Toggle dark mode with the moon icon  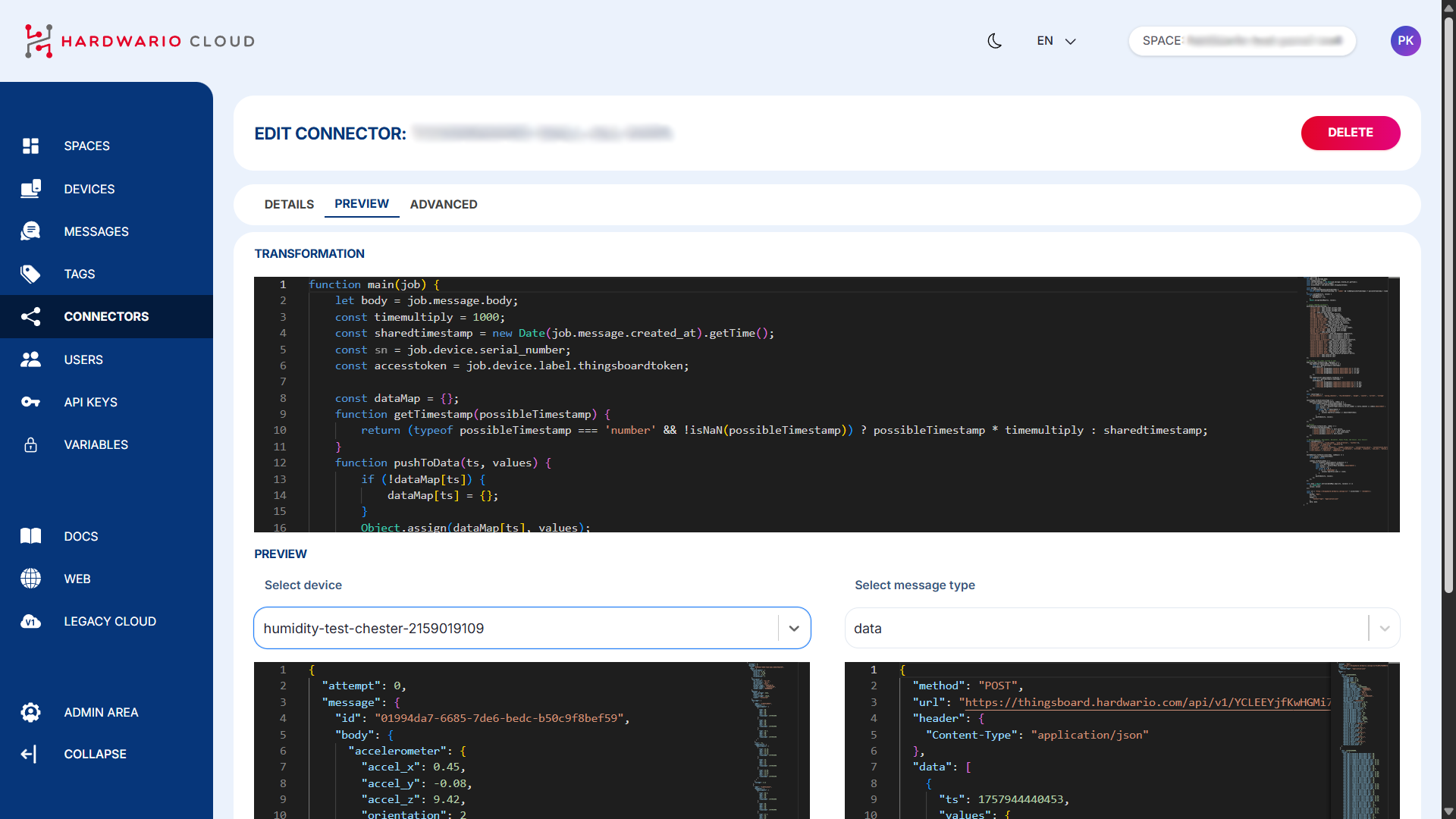[994, 41]
